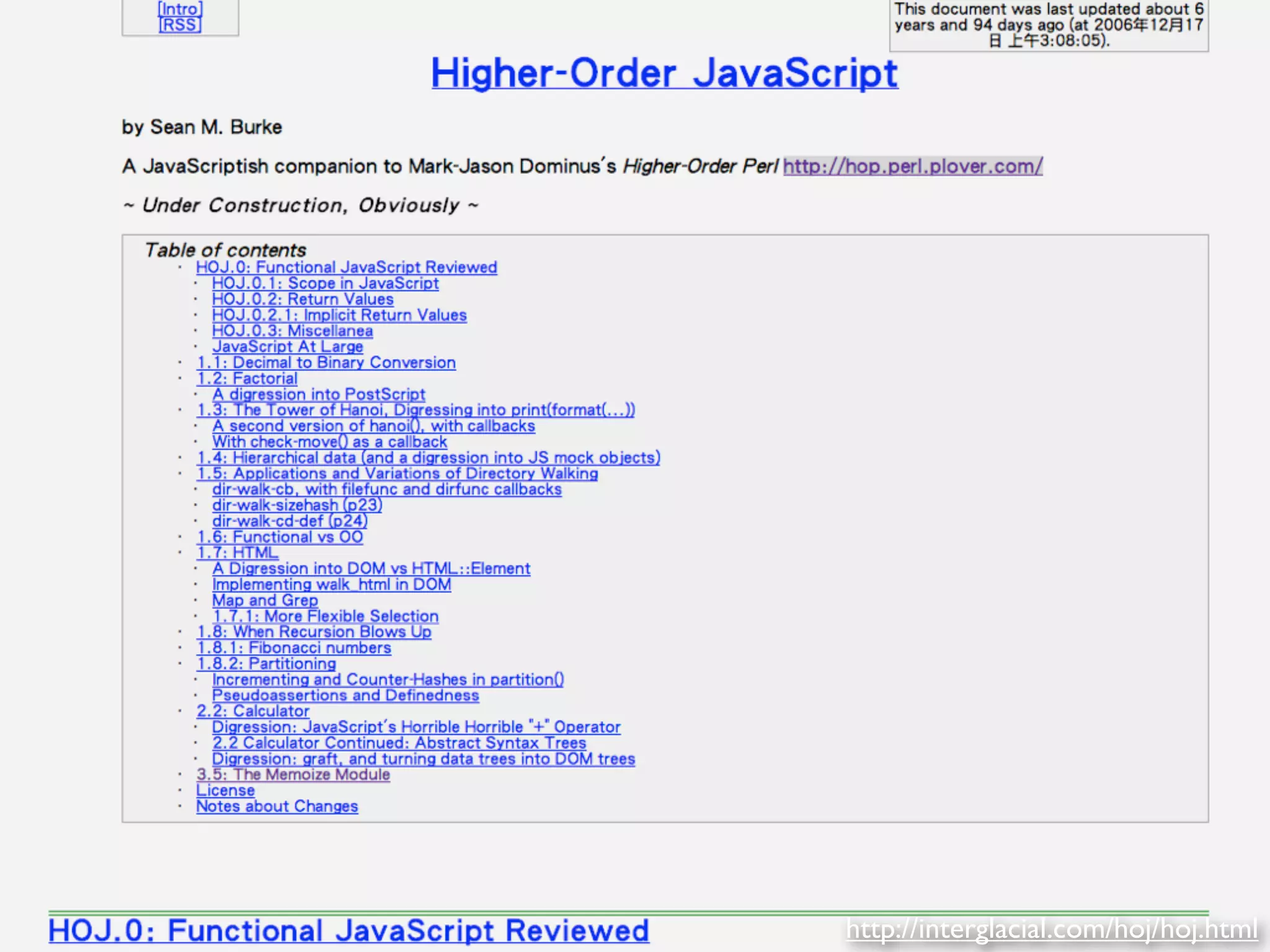Open HOJ.0.3: Miscellanea
This screenshot has width=1270, height=952.
292,331
